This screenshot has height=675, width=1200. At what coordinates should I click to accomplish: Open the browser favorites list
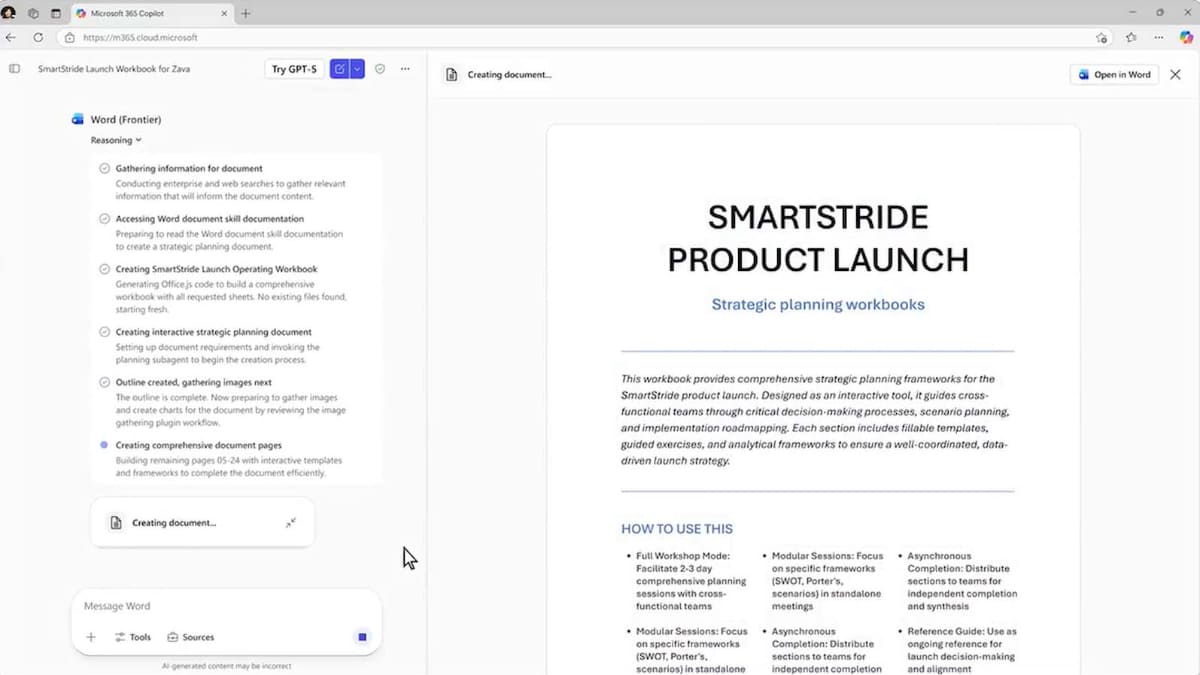pyautogui.click(x=1131, y=37)
